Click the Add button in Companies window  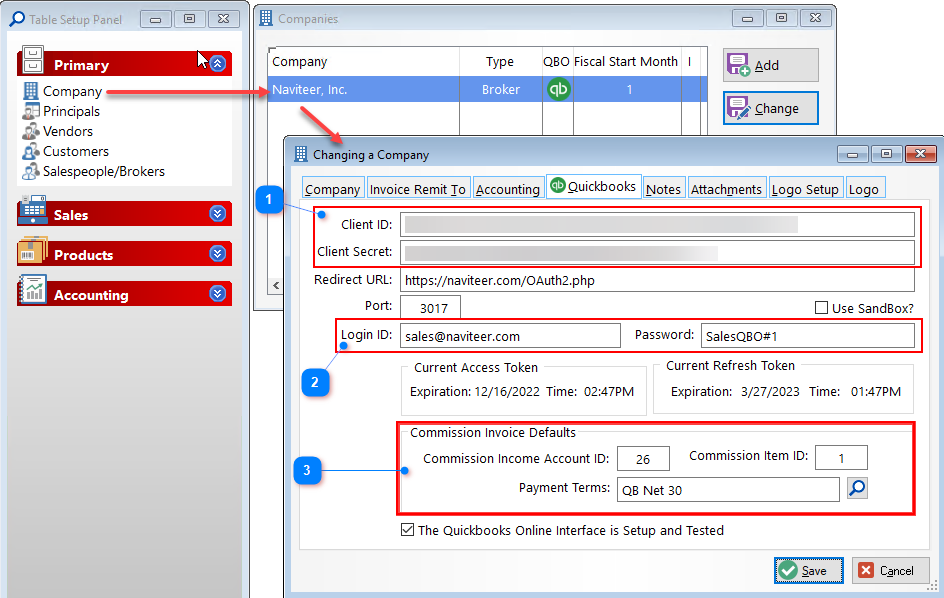[x=771, y=65]
